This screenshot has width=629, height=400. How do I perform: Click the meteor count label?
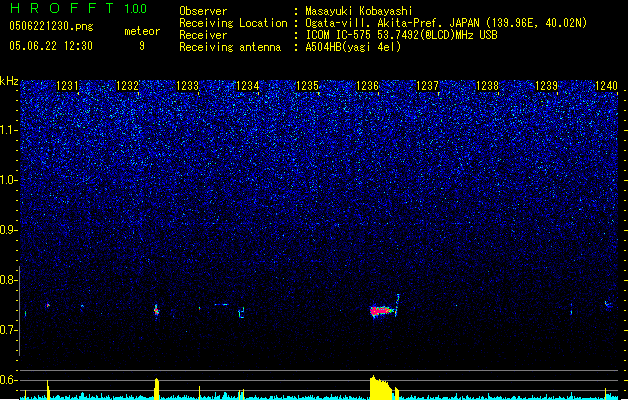click(142, 31)
